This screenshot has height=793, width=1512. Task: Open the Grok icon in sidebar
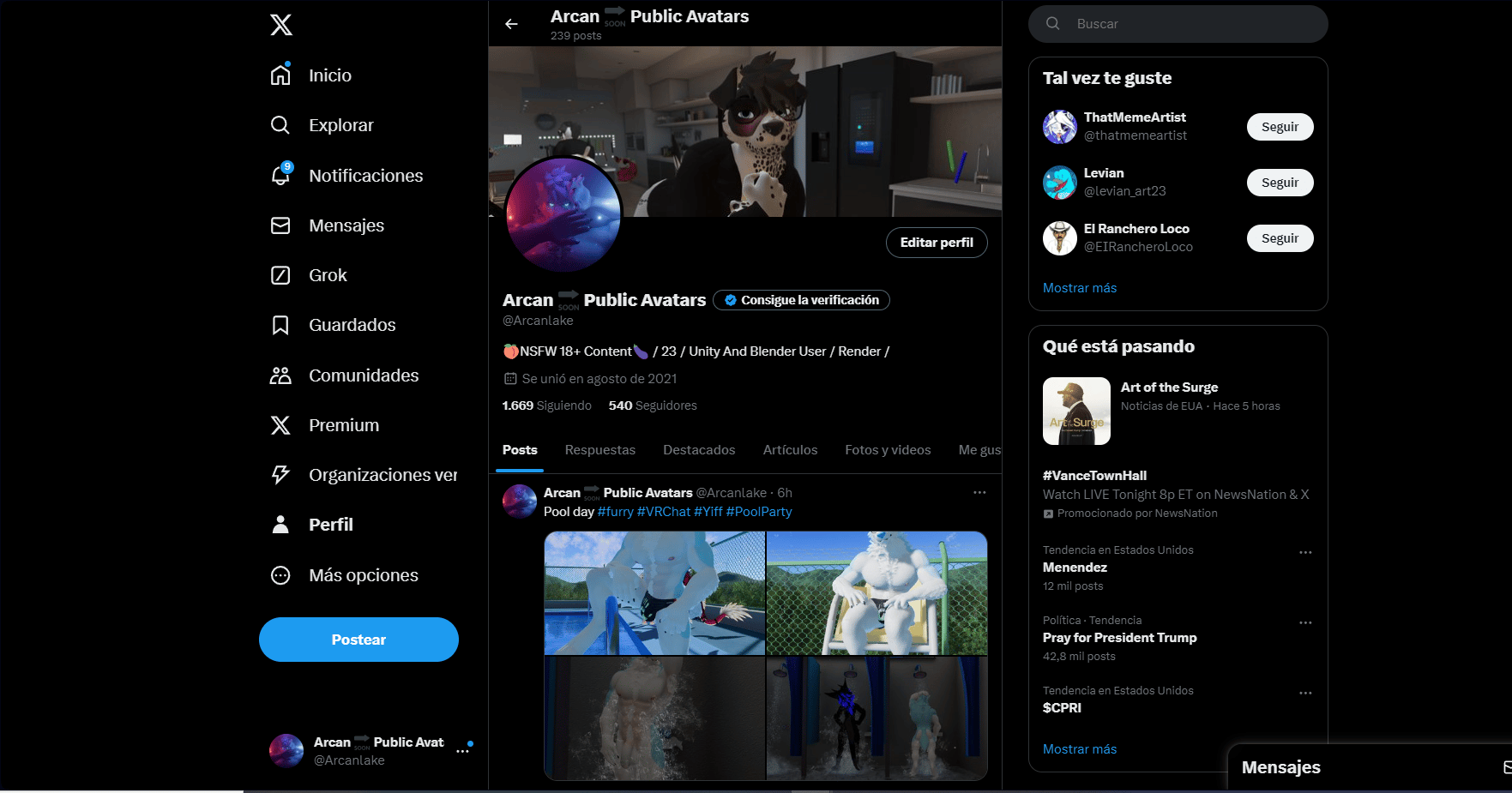(280, 275)
